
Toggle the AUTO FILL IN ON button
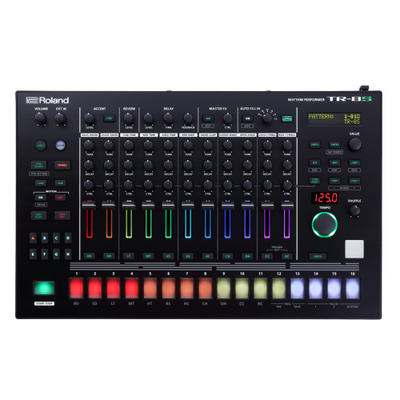(x=247, y=118)
